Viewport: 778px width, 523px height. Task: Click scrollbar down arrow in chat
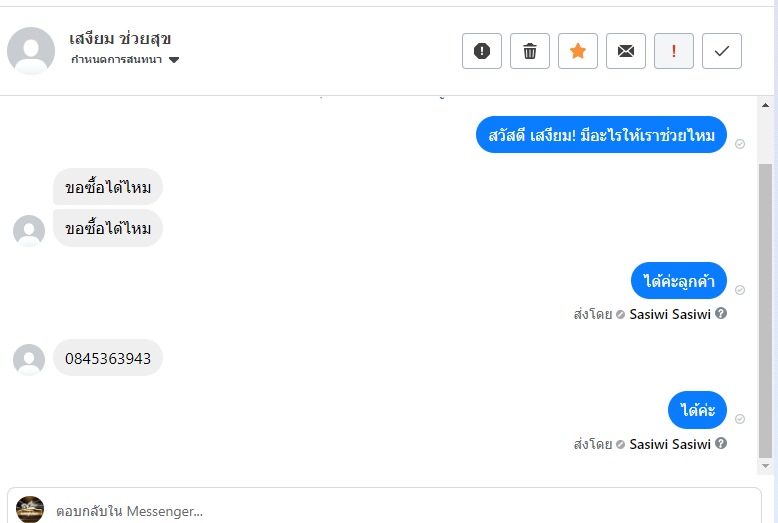pos(765,466)
